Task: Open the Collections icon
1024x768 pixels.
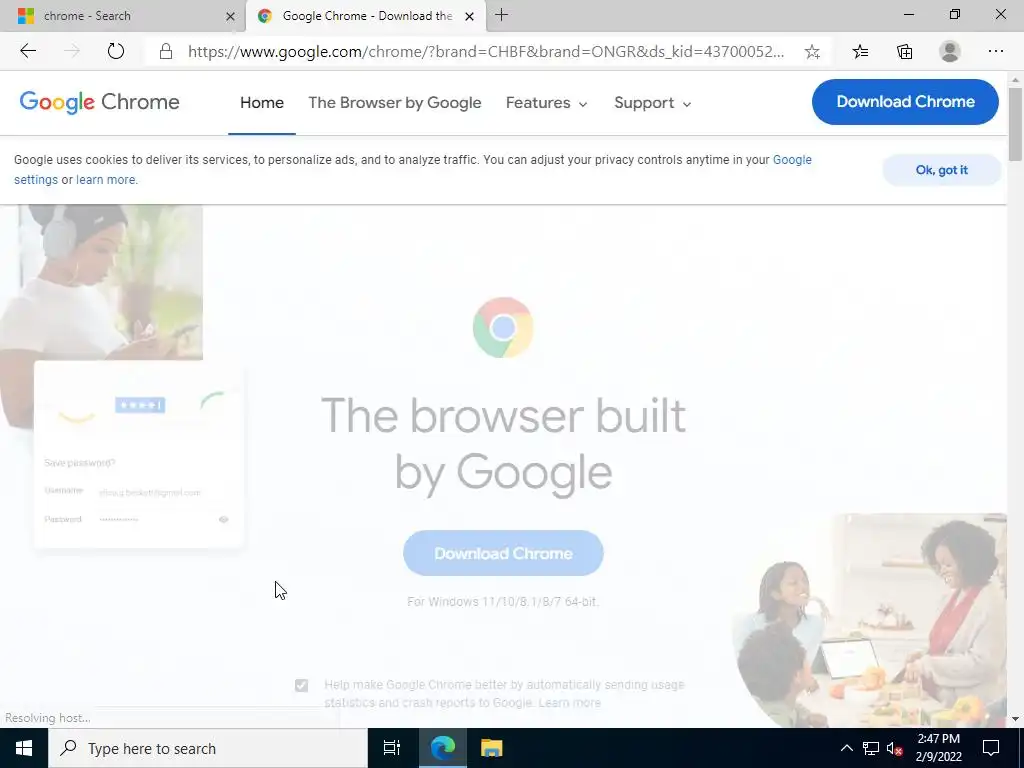Action: point(904,52)
